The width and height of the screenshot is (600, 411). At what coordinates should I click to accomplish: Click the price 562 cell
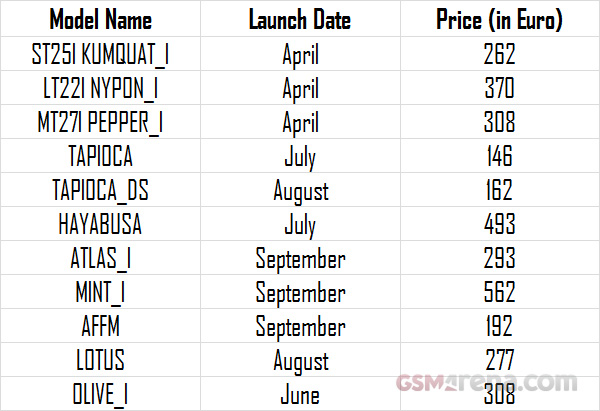pos(496,292)
